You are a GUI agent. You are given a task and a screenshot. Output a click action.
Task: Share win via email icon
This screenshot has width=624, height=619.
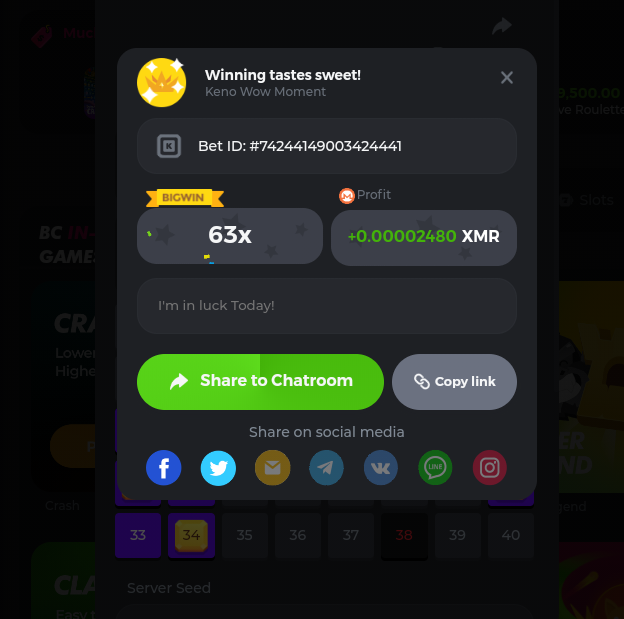273,468
